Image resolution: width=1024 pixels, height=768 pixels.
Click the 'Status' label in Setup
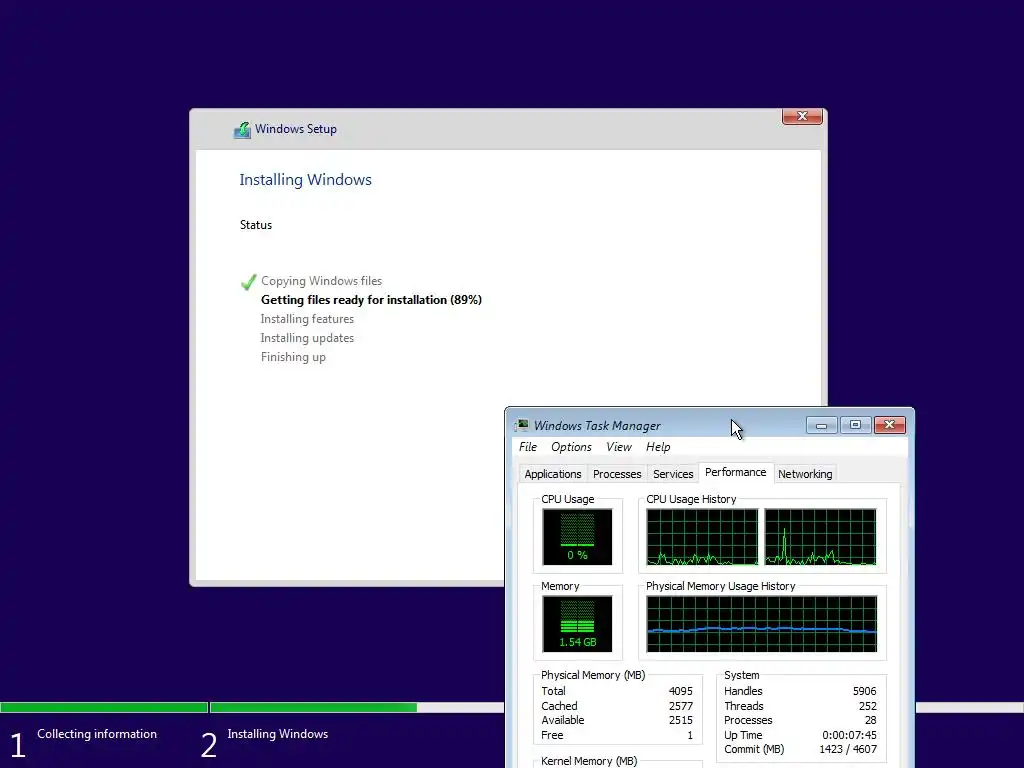tap(256, 225)
